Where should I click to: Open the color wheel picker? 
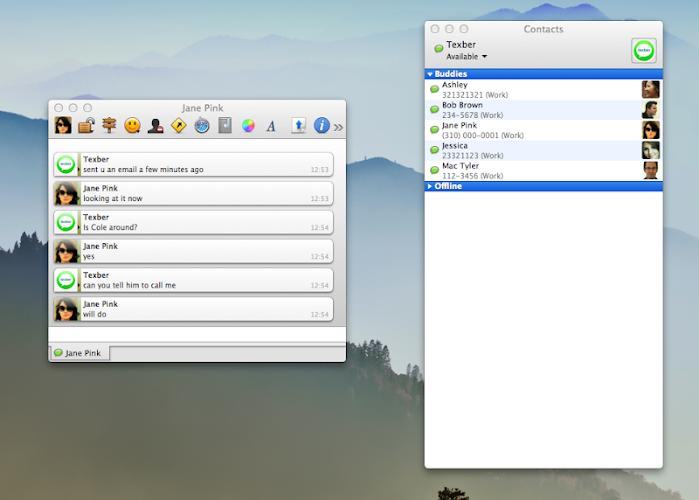(247, 126)
